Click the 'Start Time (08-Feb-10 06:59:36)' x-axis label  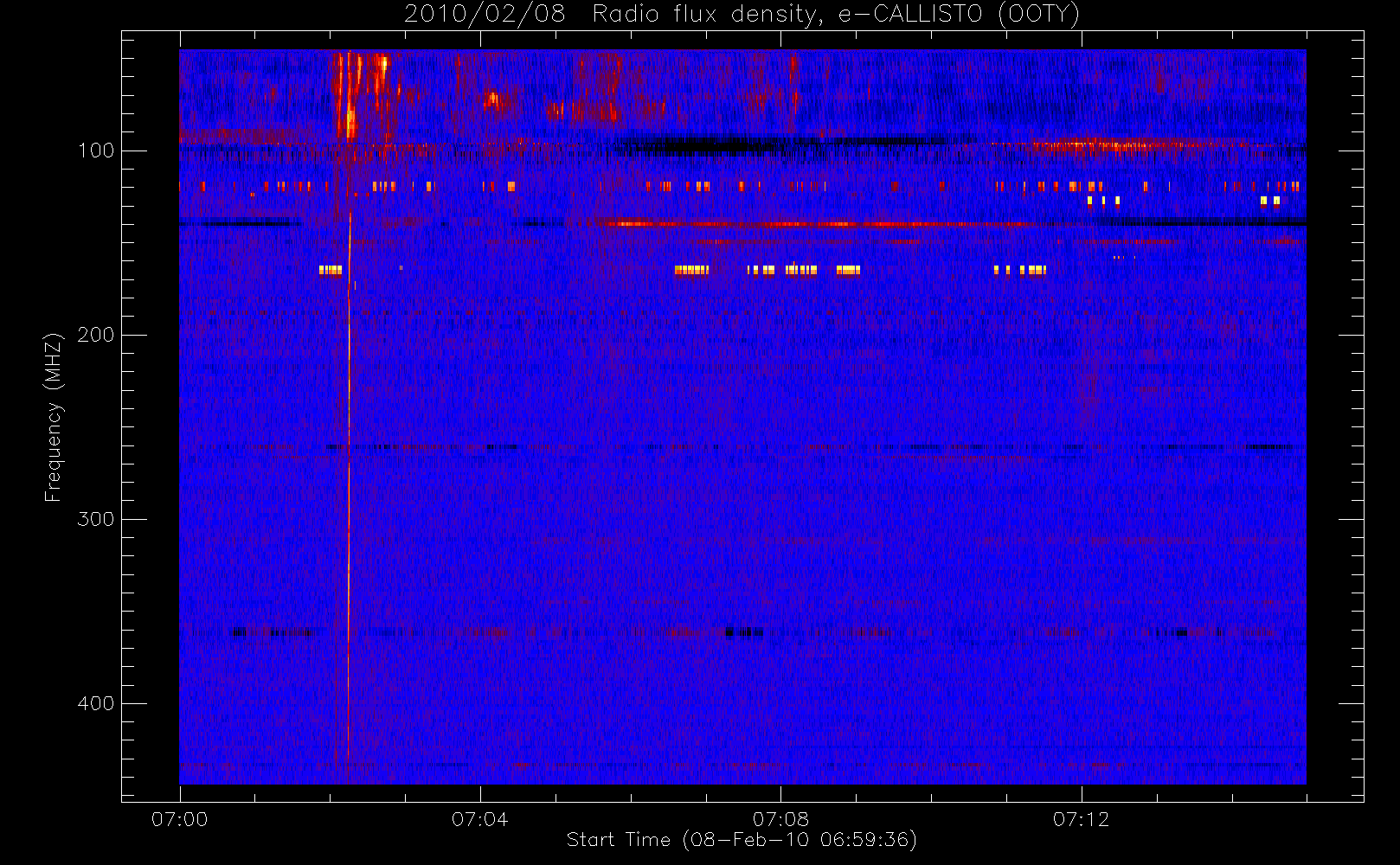[x=742, y=840]
